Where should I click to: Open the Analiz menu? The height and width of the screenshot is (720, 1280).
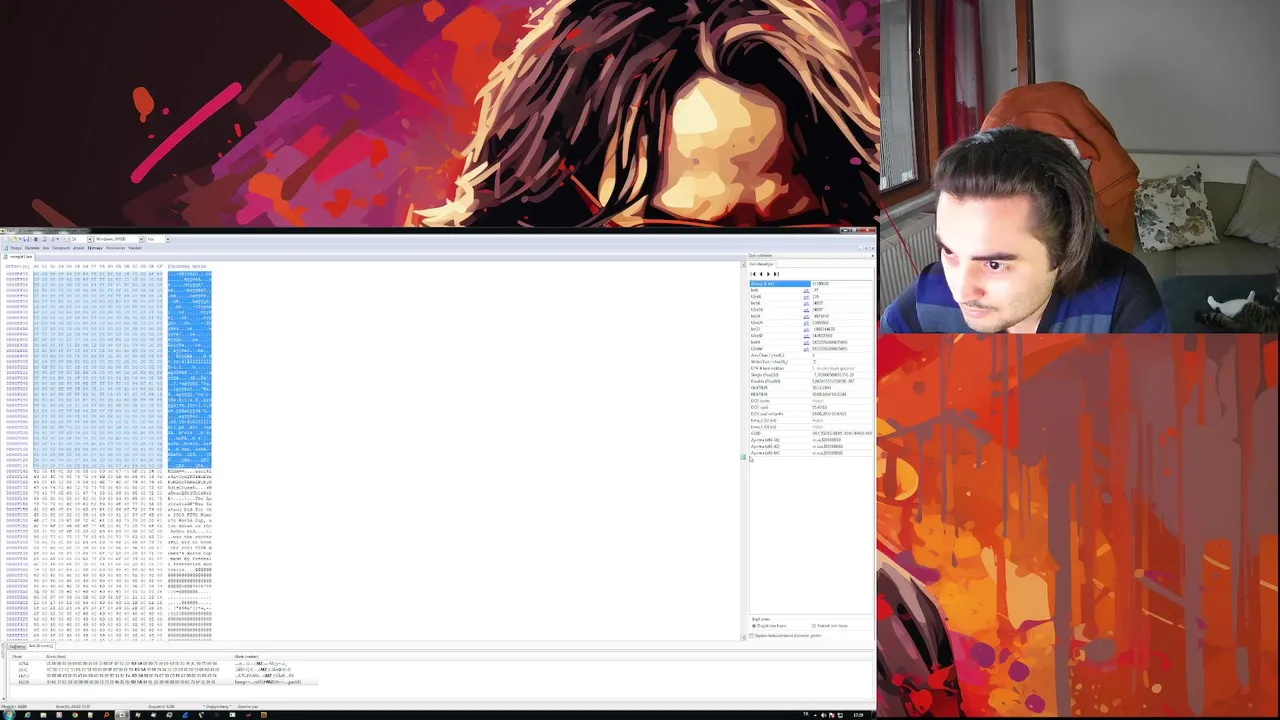tap(78, 248)
